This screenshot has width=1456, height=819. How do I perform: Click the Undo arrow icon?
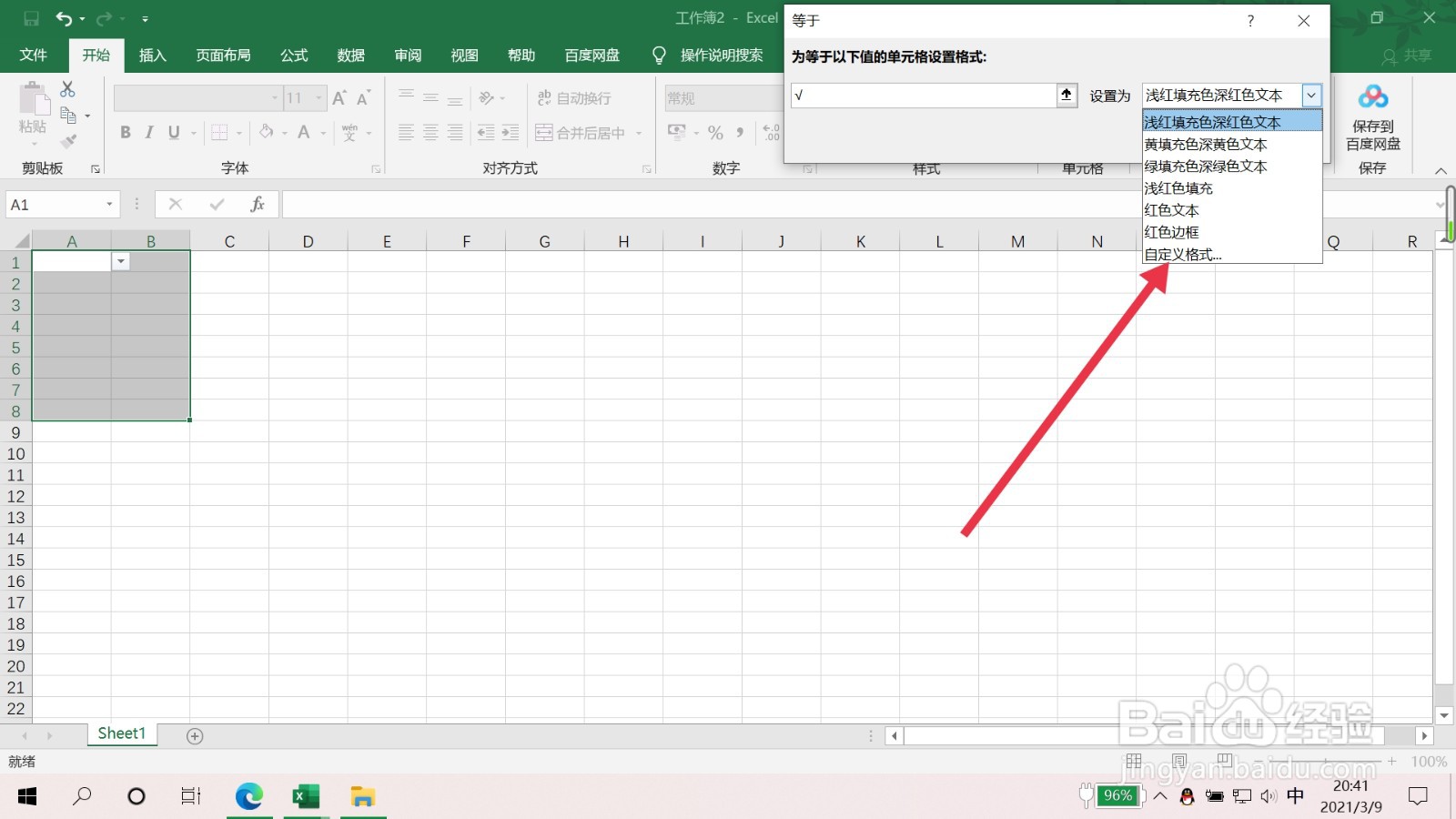64,18
